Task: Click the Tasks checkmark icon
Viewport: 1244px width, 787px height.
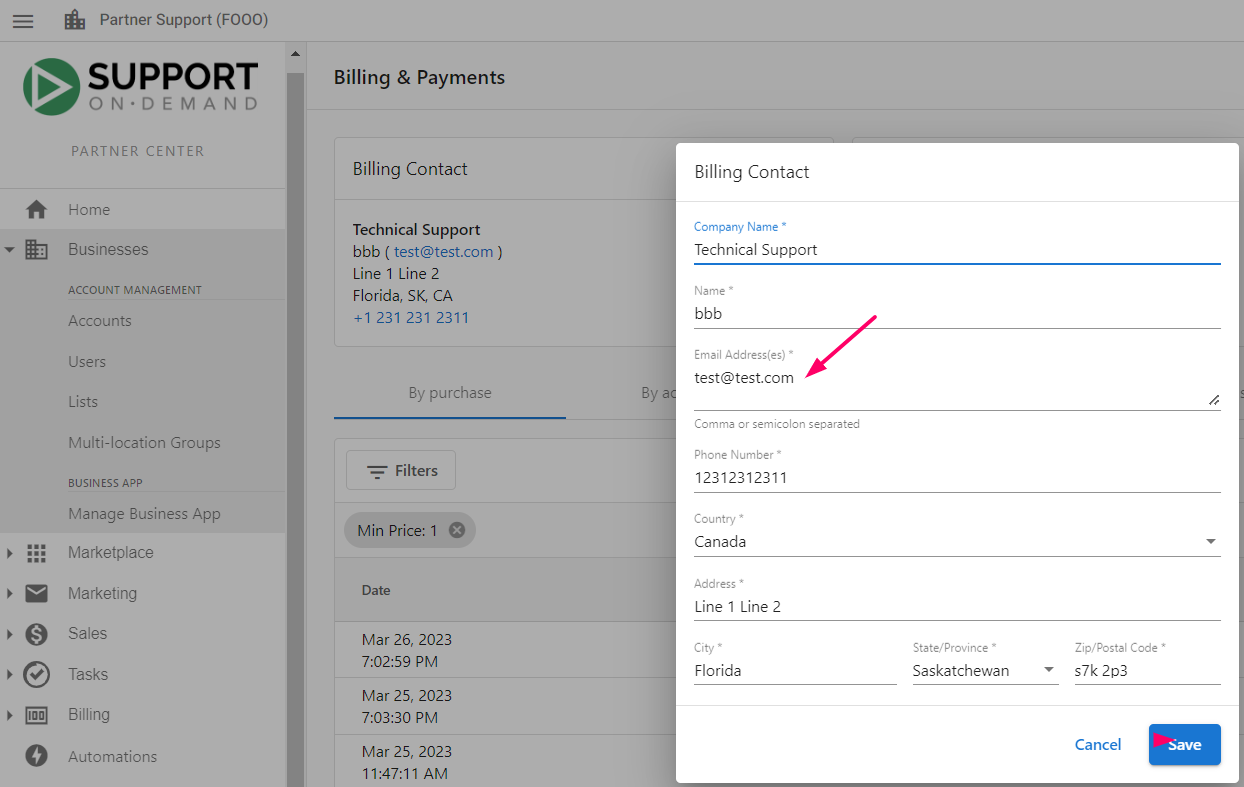Action: pos(36,674)
